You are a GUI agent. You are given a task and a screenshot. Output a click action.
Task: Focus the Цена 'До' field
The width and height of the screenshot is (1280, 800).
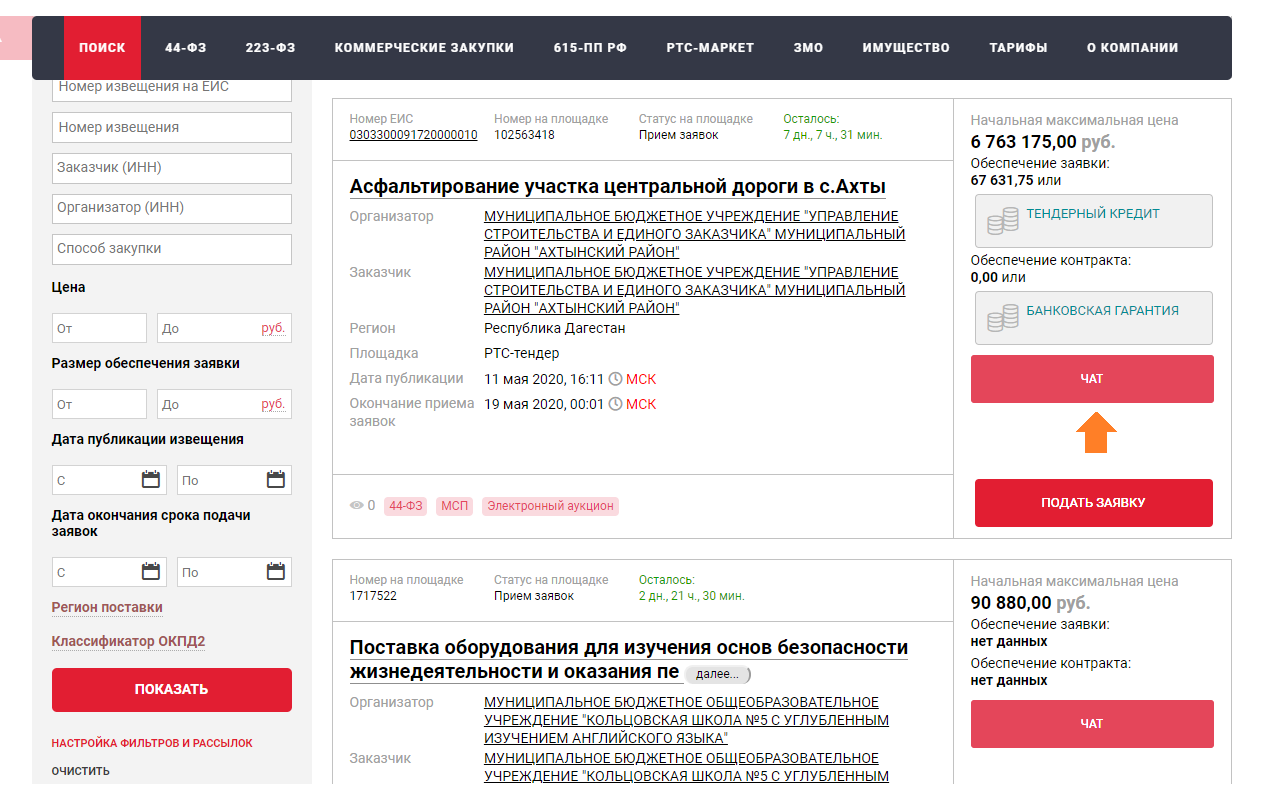[224, 328]
